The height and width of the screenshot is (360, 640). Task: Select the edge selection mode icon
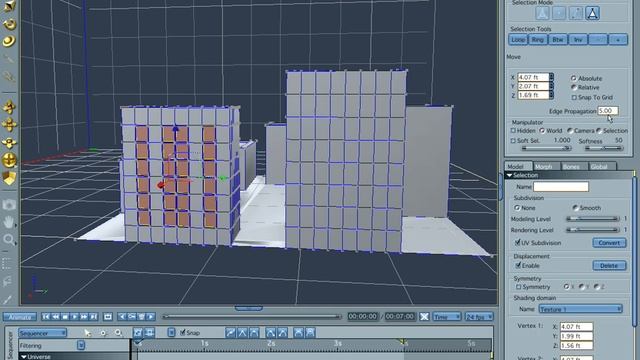(576, 13)
